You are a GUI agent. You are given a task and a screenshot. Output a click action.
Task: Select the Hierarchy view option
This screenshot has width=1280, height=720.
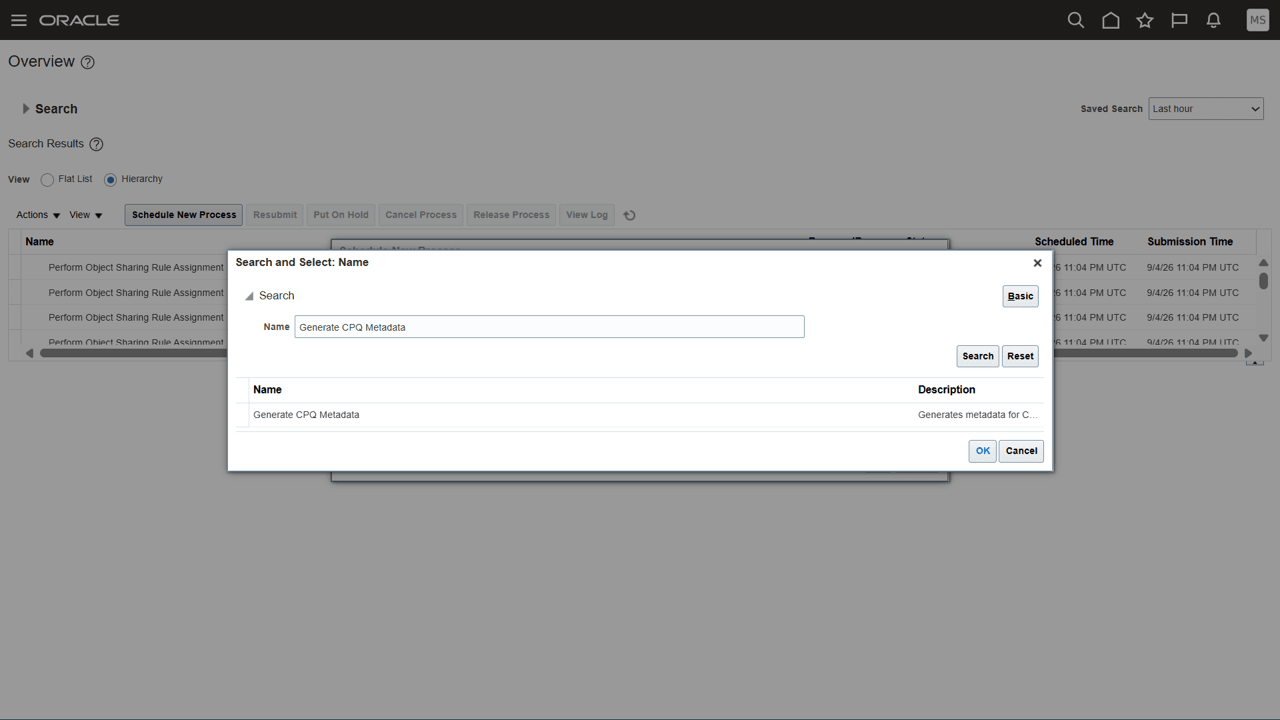tap(110, 180)
